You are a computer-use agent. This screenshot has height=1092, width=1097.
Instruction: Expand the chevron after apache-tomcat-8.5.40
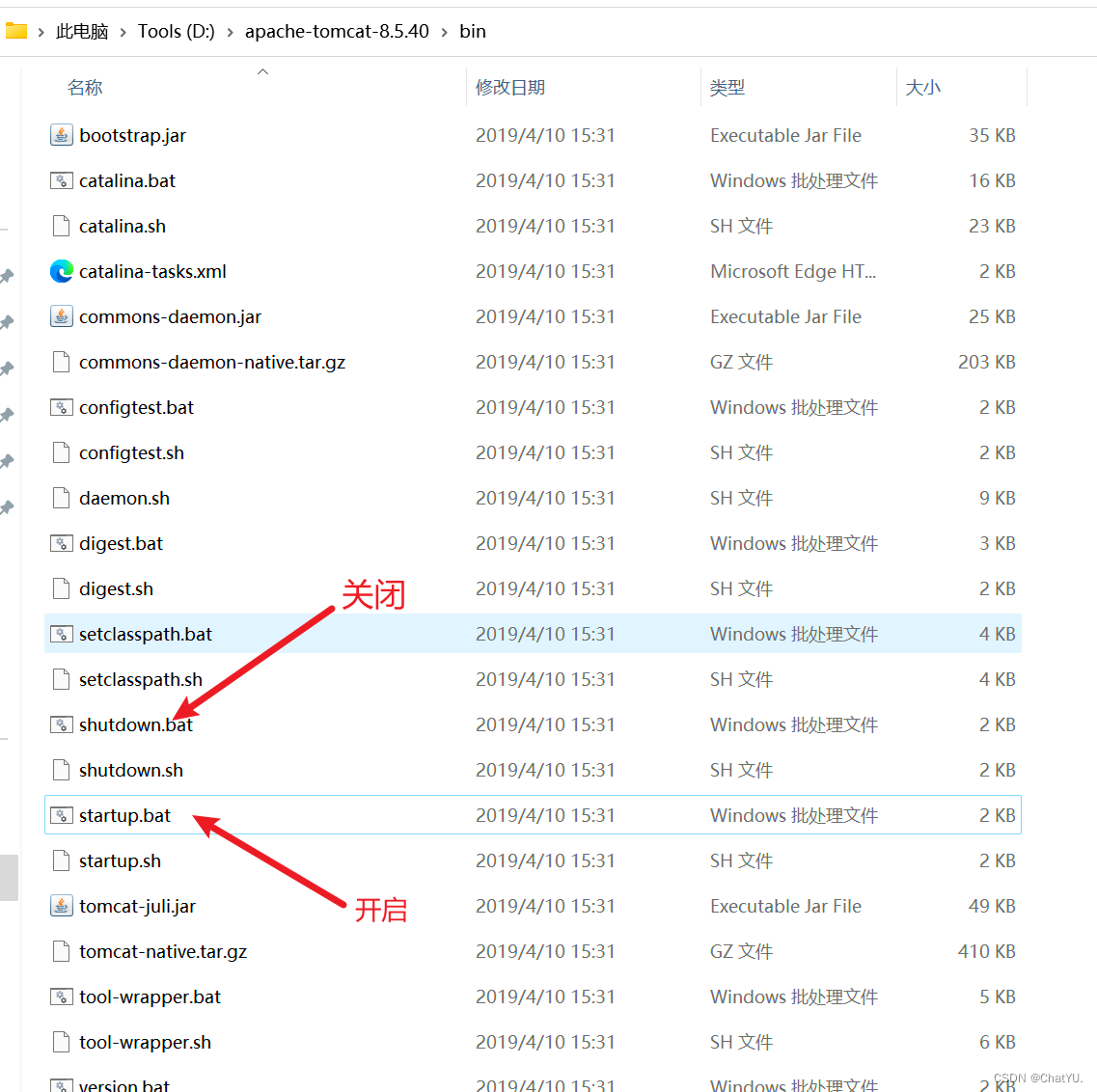click(444, 32)
